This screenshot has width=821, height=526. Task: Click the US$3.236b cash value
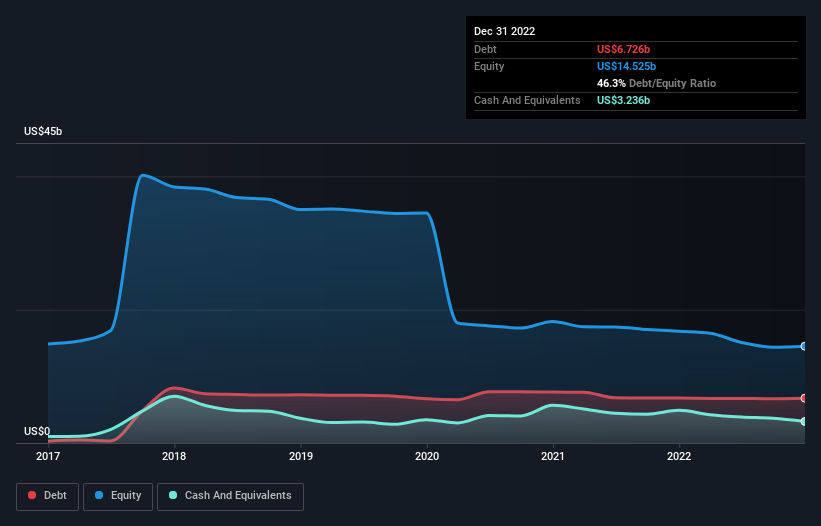(623, 100)
